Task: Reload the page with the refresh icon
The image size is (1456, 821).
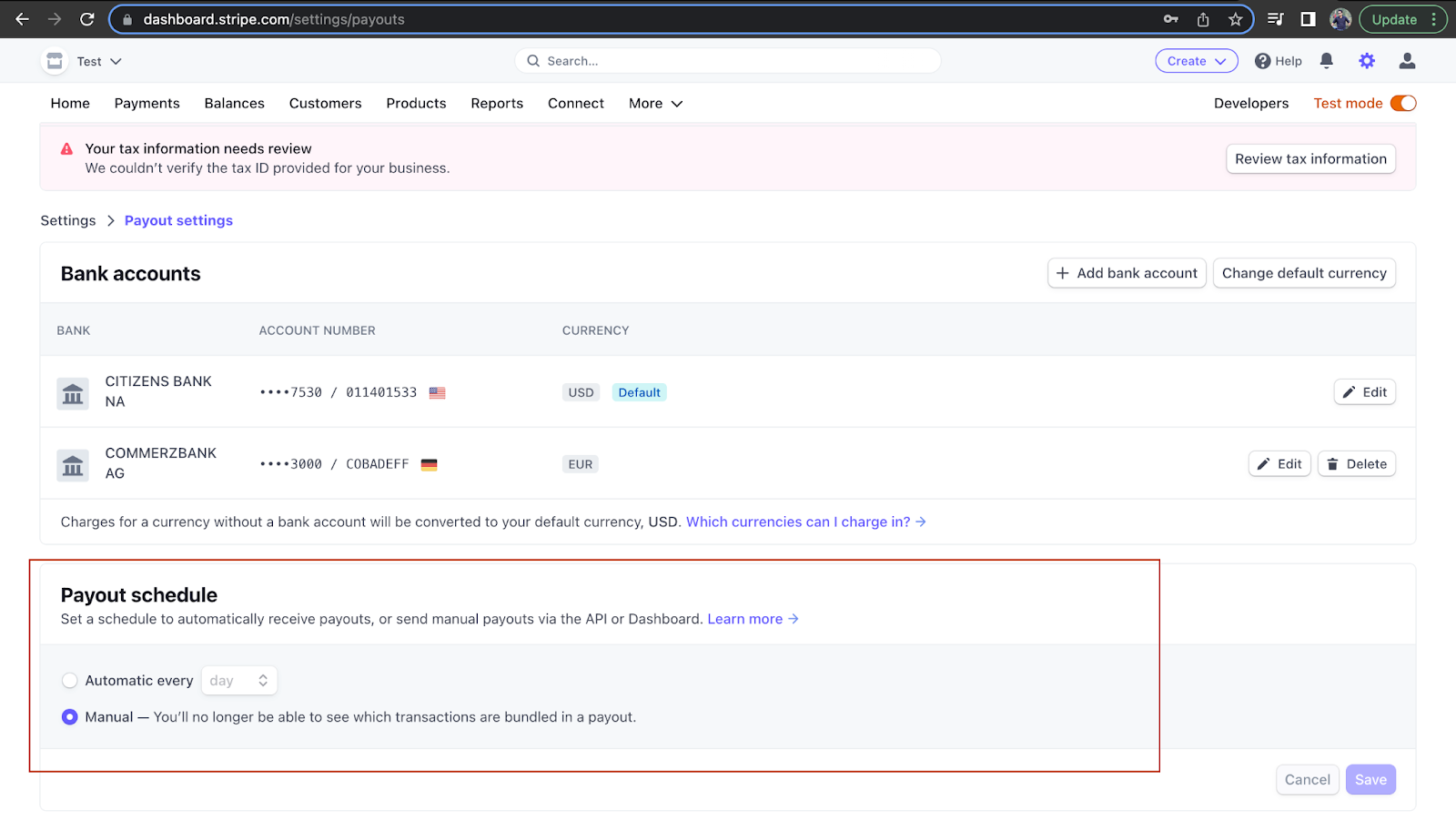Action: [x=87, y=19]
